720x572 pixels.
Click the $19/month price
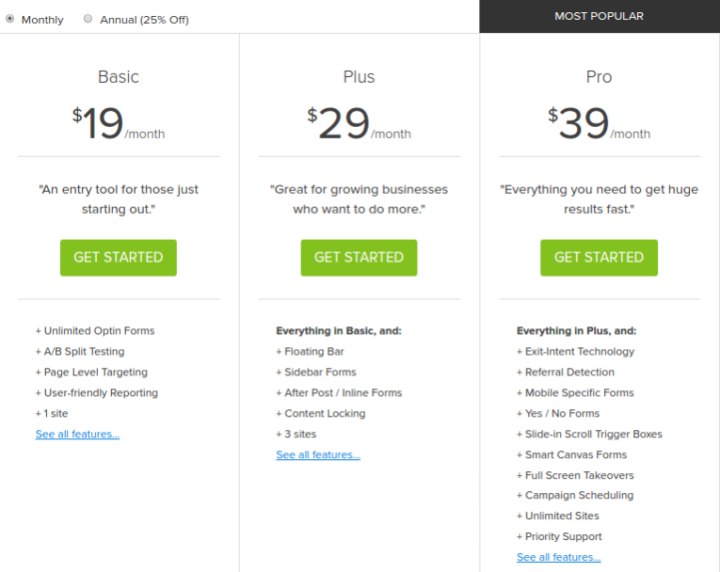[118, 123]
